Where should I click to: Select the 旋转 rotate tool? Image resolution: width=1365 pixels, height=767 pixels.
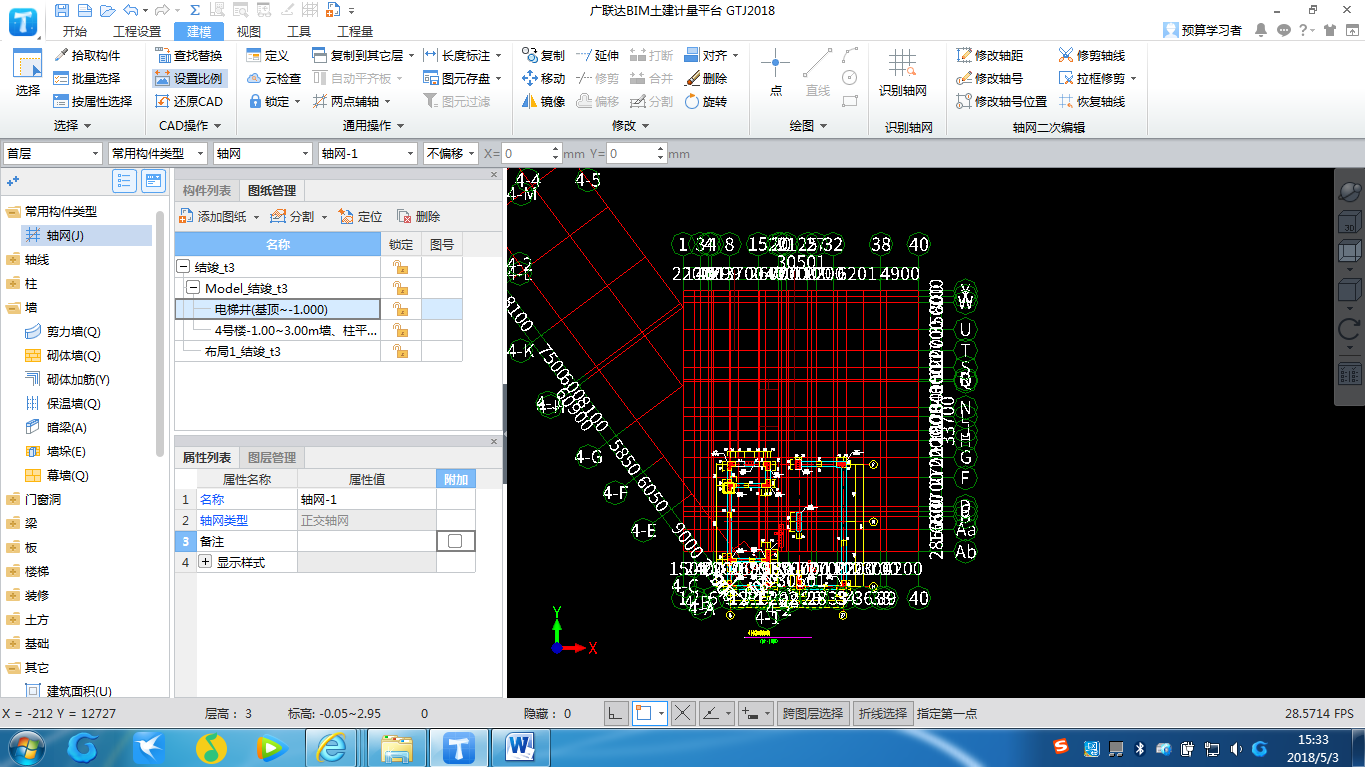click(x=706, y=101)
